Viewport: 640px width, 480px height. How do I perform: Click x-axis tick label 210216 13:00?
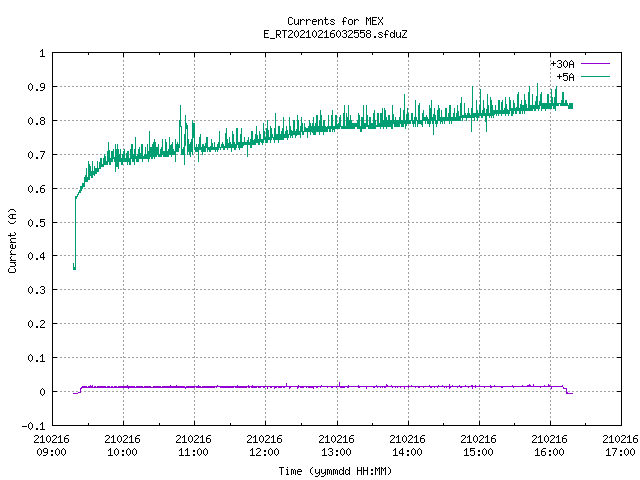tap(336, 445)
